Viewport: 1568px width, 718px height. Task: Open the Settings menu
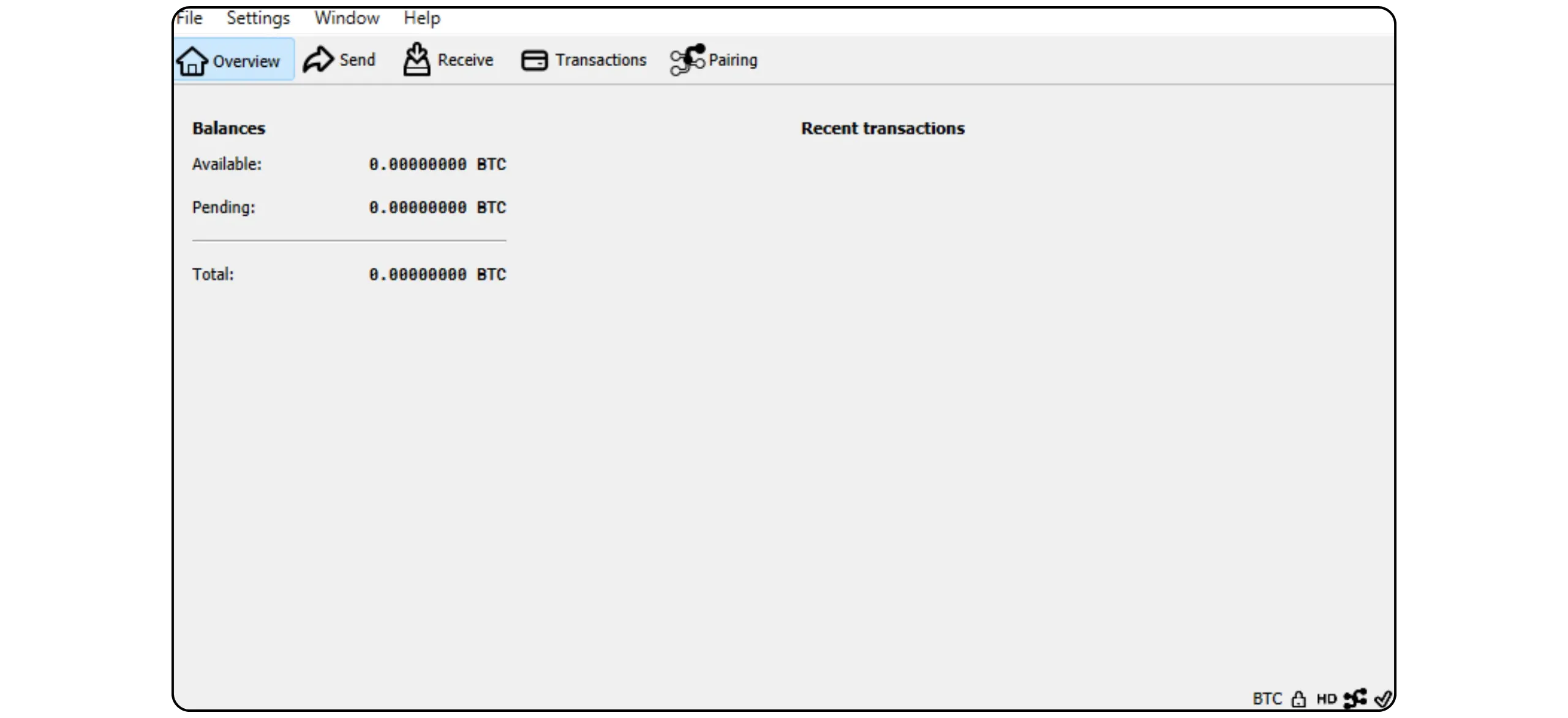(258, 18)
